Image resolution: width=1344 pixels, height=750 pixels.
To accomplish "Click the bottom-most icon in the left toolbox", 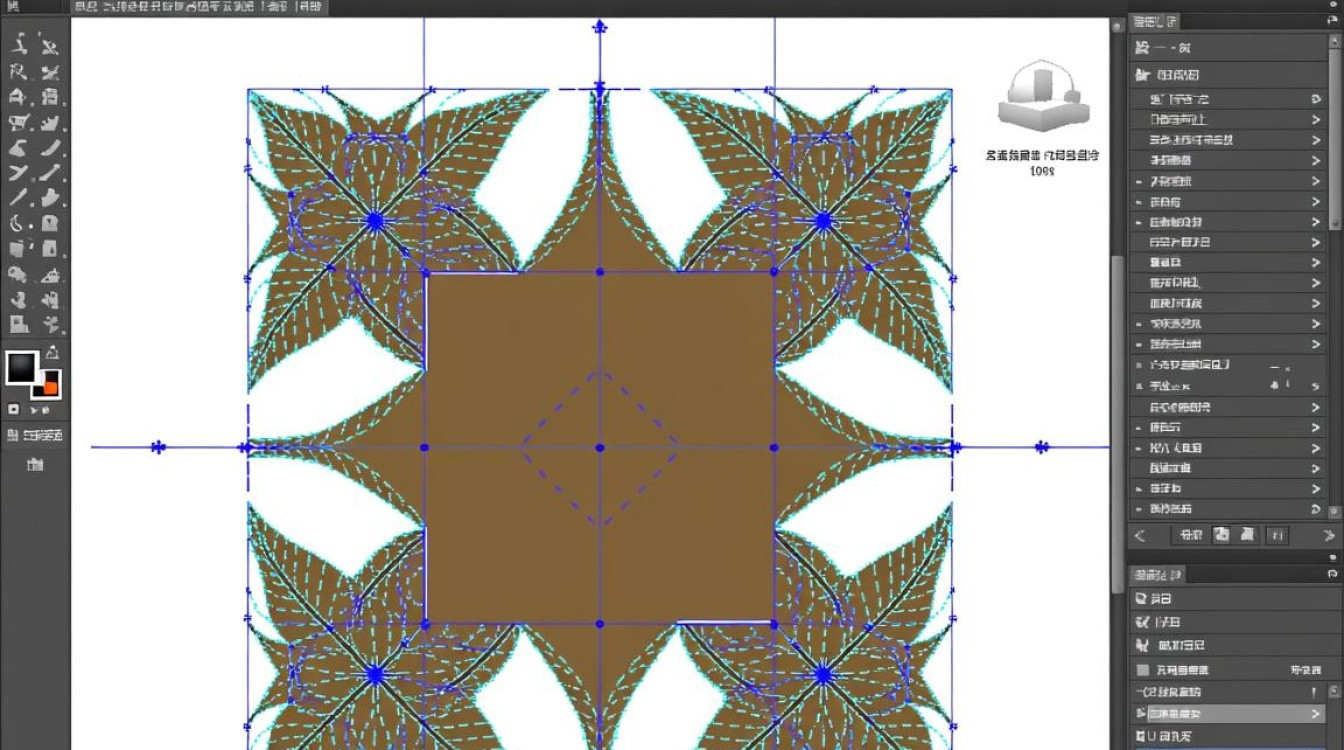I will (x=35, y=465).
